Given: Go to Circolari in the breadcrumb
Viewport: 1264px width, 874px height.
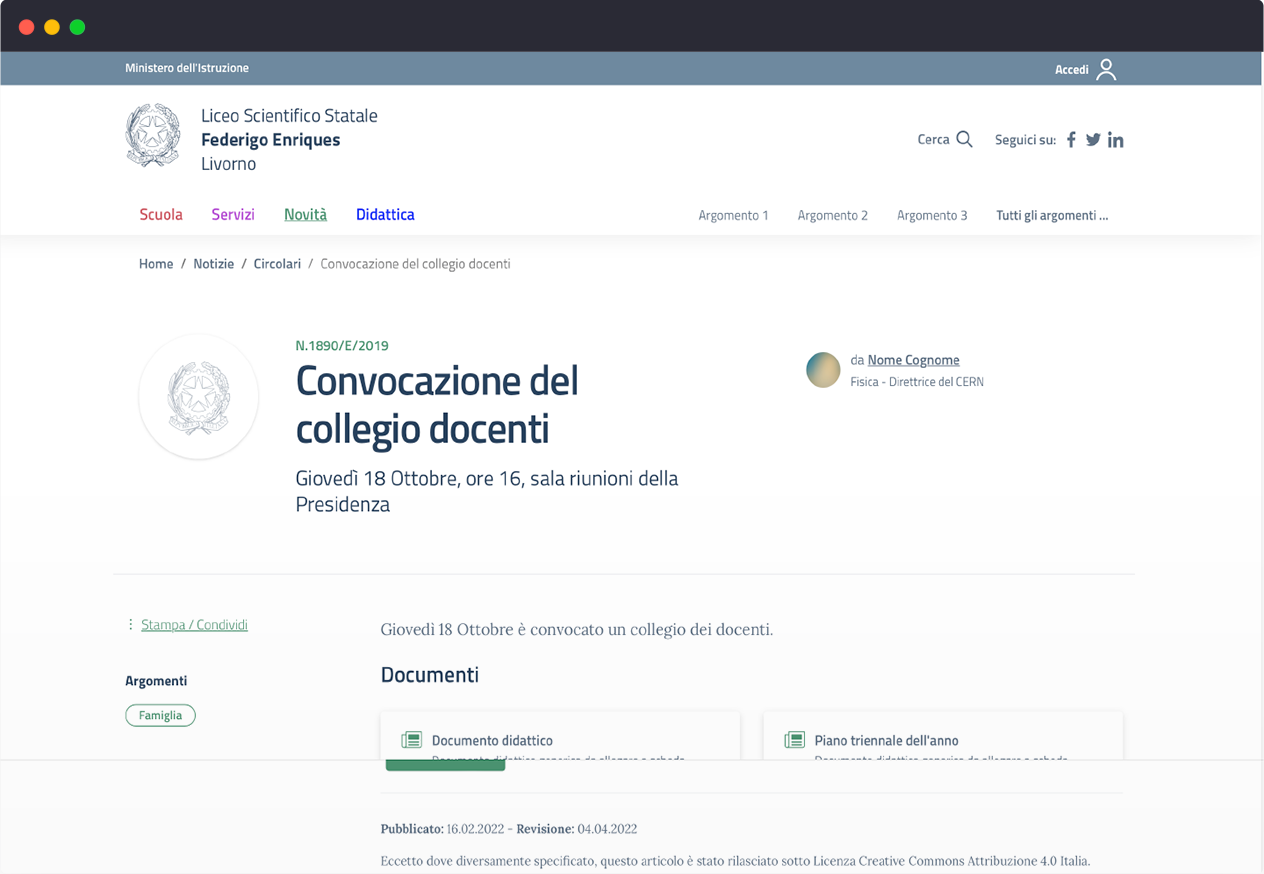Looking at the screenshot, I should click(x=277, y=264).
